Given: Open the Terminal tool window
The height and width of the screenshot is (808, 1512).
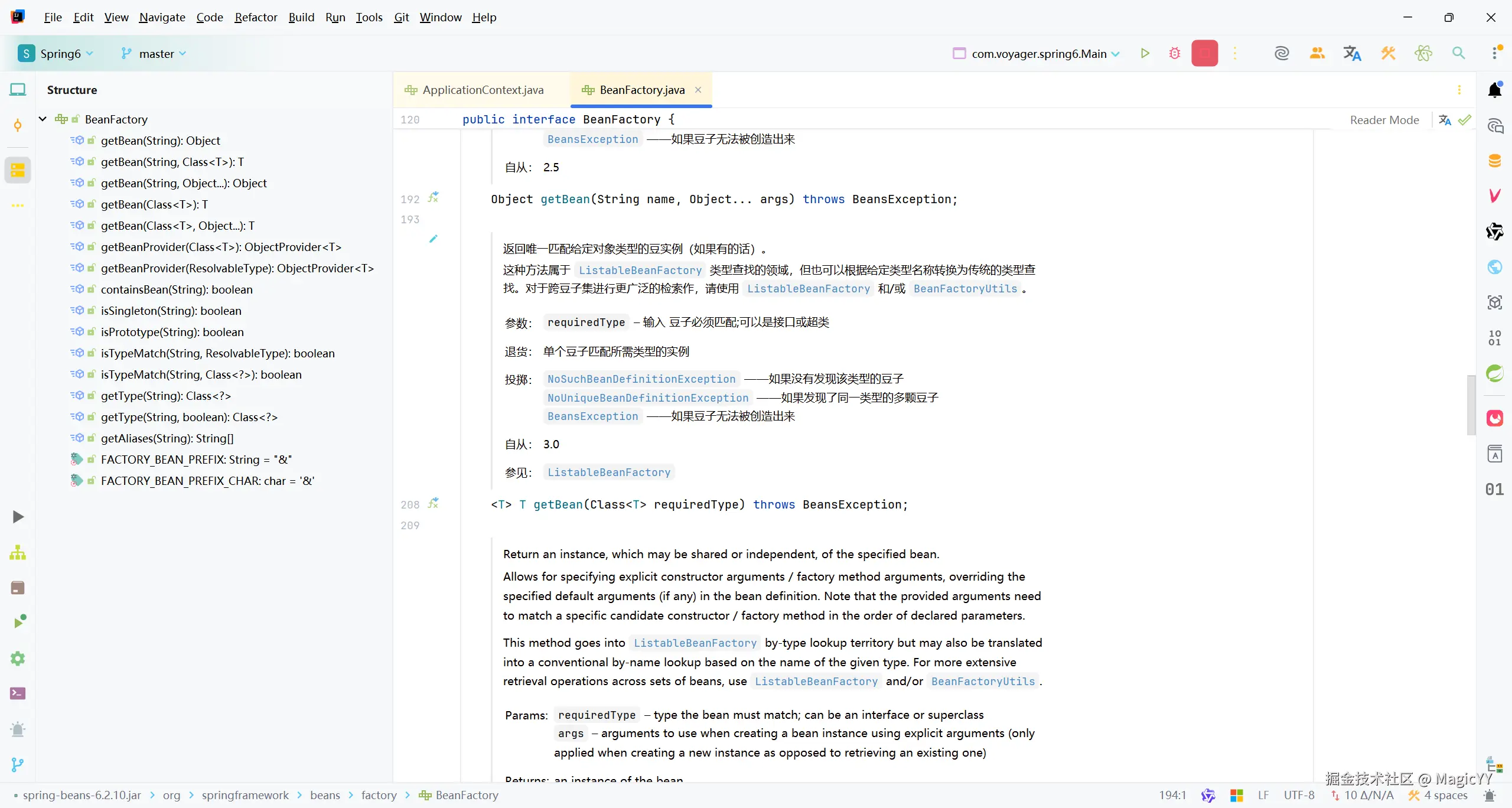Looking at the screenshot, I should (18, 693).
